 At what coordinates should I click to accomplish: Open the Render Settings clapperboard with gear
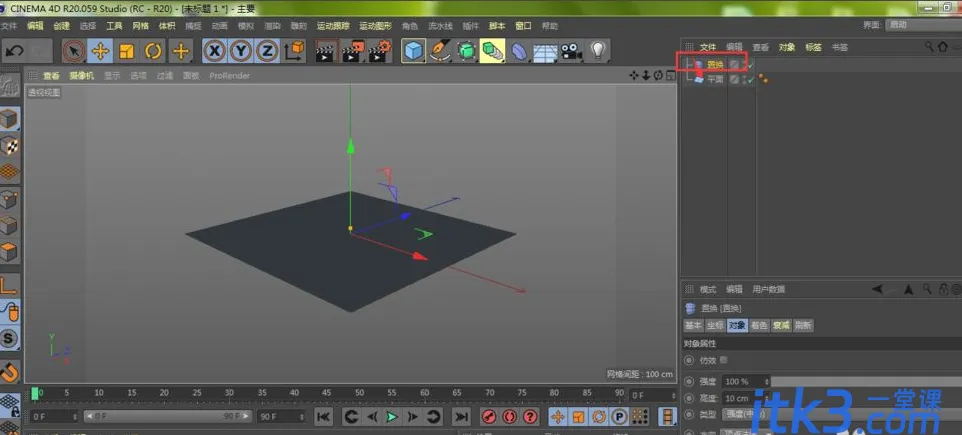380,52
